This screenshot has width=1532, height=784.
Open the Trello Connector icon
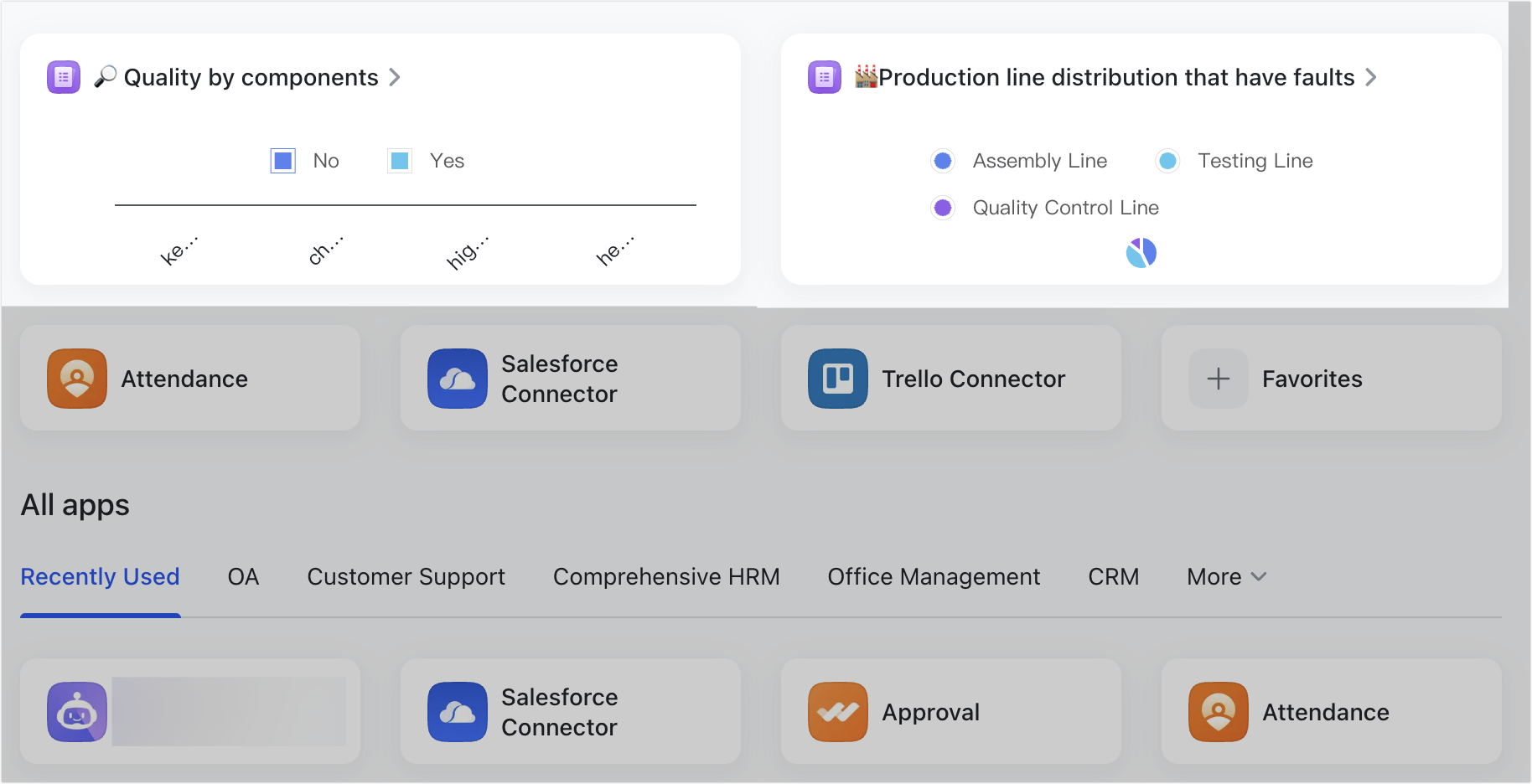tap(838, 379)
